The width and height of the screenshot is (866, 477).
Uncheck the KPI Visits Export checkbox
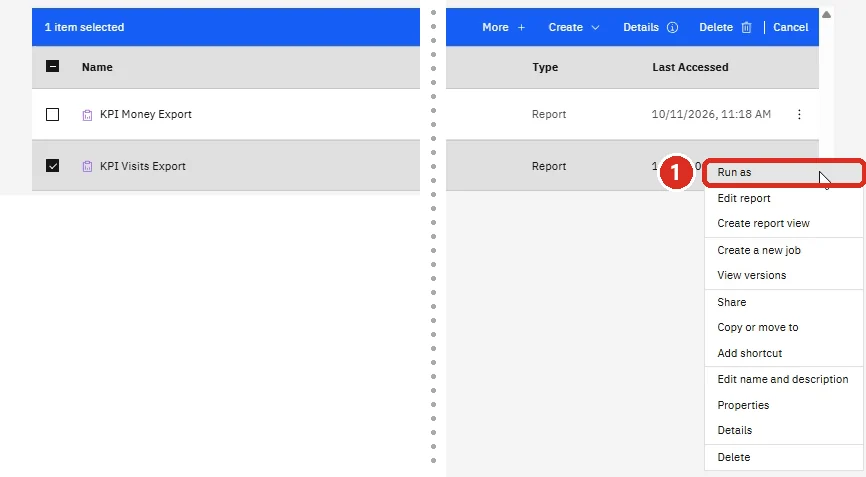click(52, 166)
